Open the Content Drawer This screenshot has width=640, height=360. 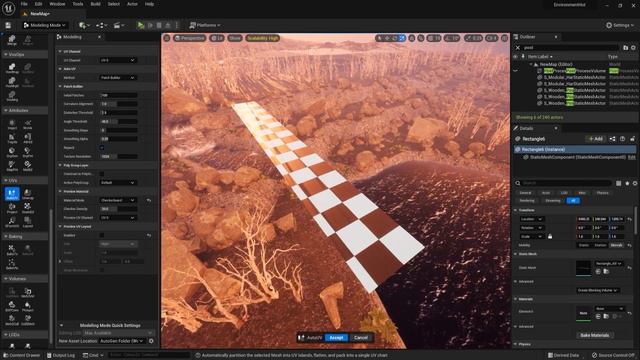(x=22, y=355)
